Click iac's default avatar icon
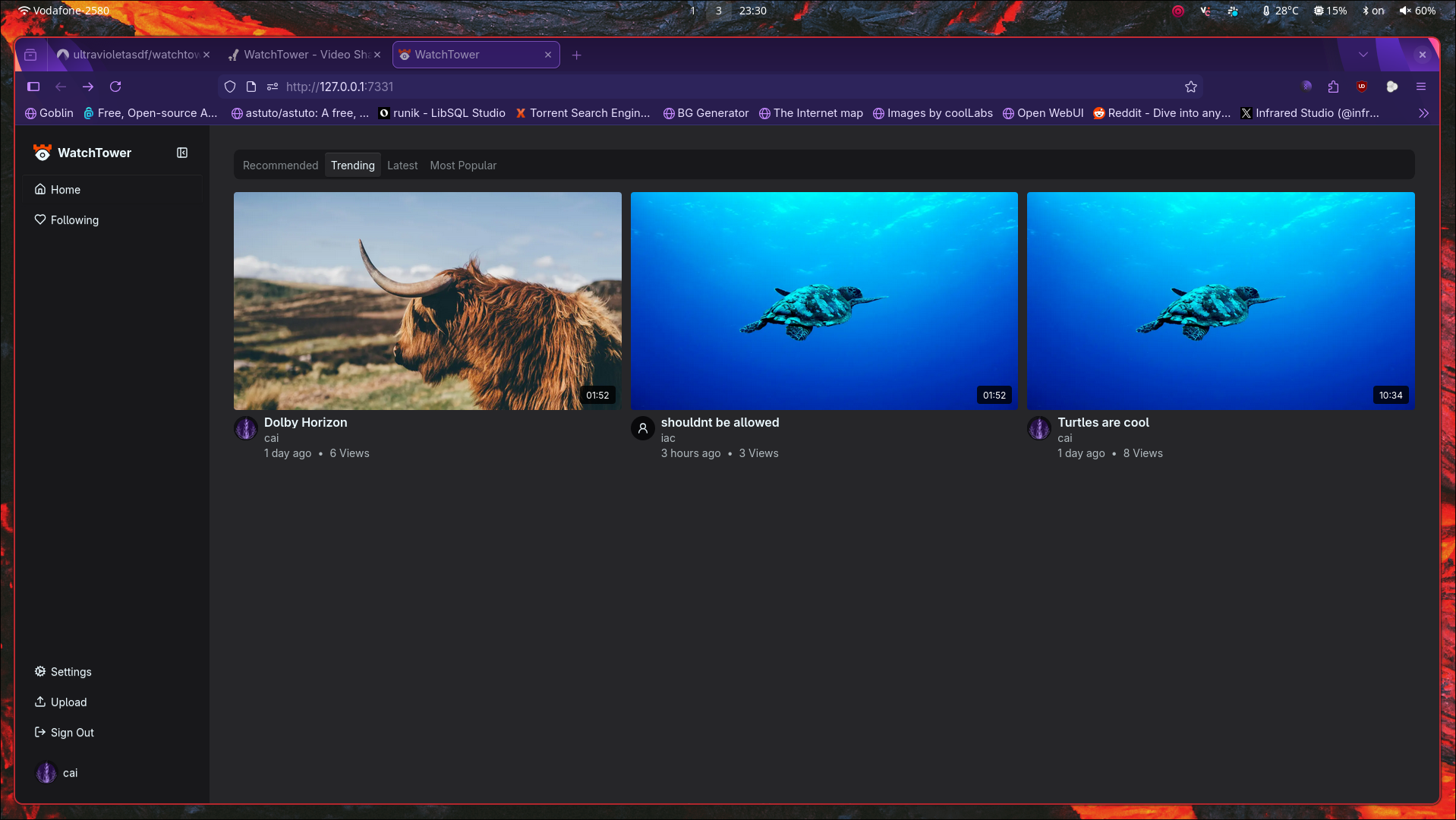The height and width of the screenshot is (820, 1456). 643,428
